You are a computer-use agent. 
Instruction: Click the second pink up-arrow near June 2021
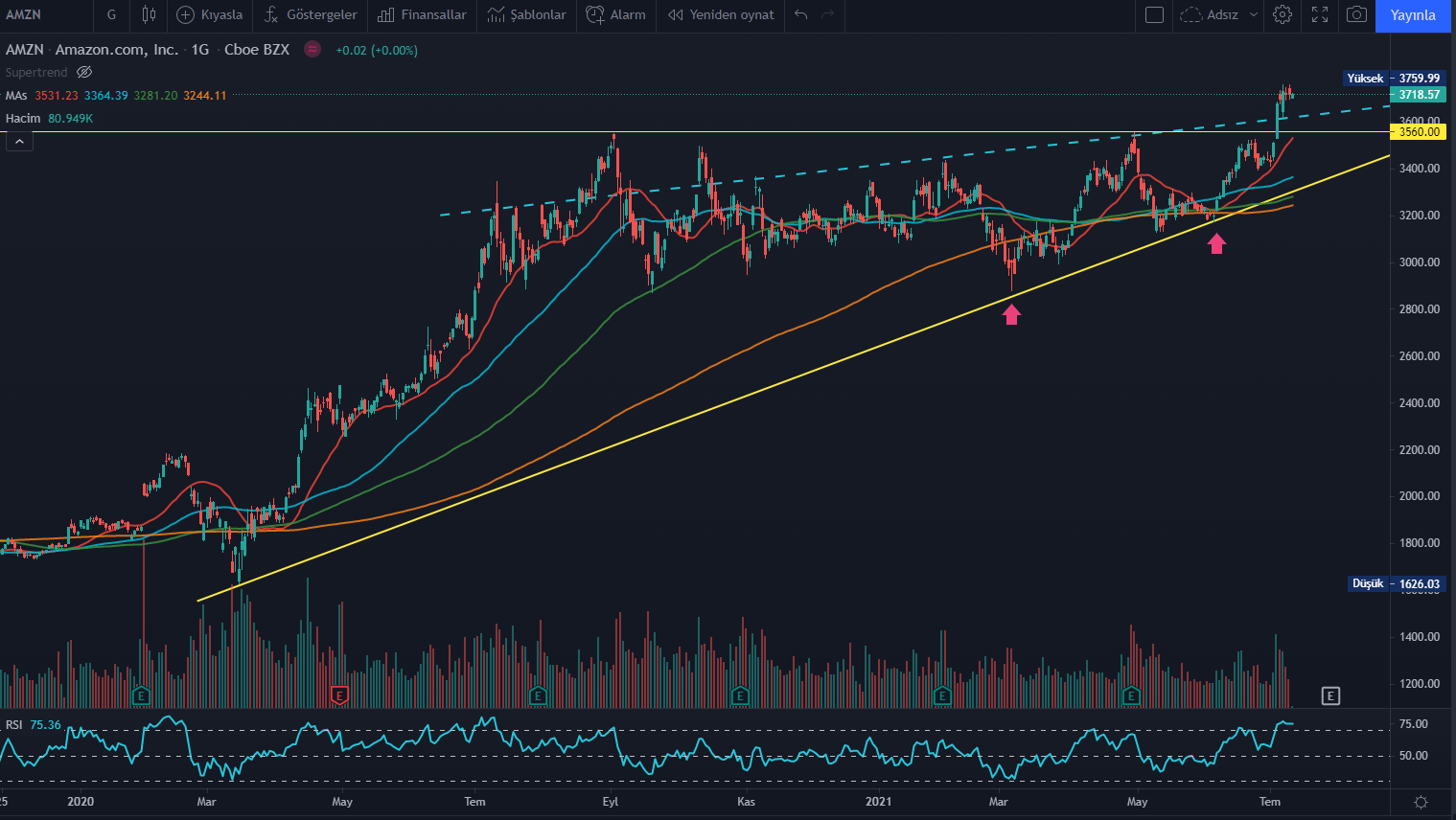(x=1216, y=244)
